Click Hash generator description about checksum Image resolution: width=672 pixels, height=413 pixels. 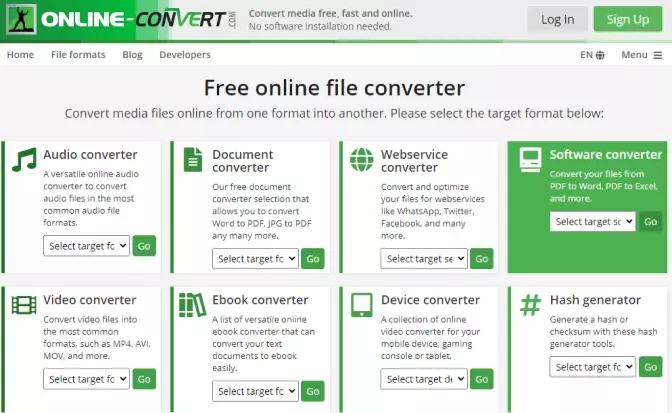603,332
